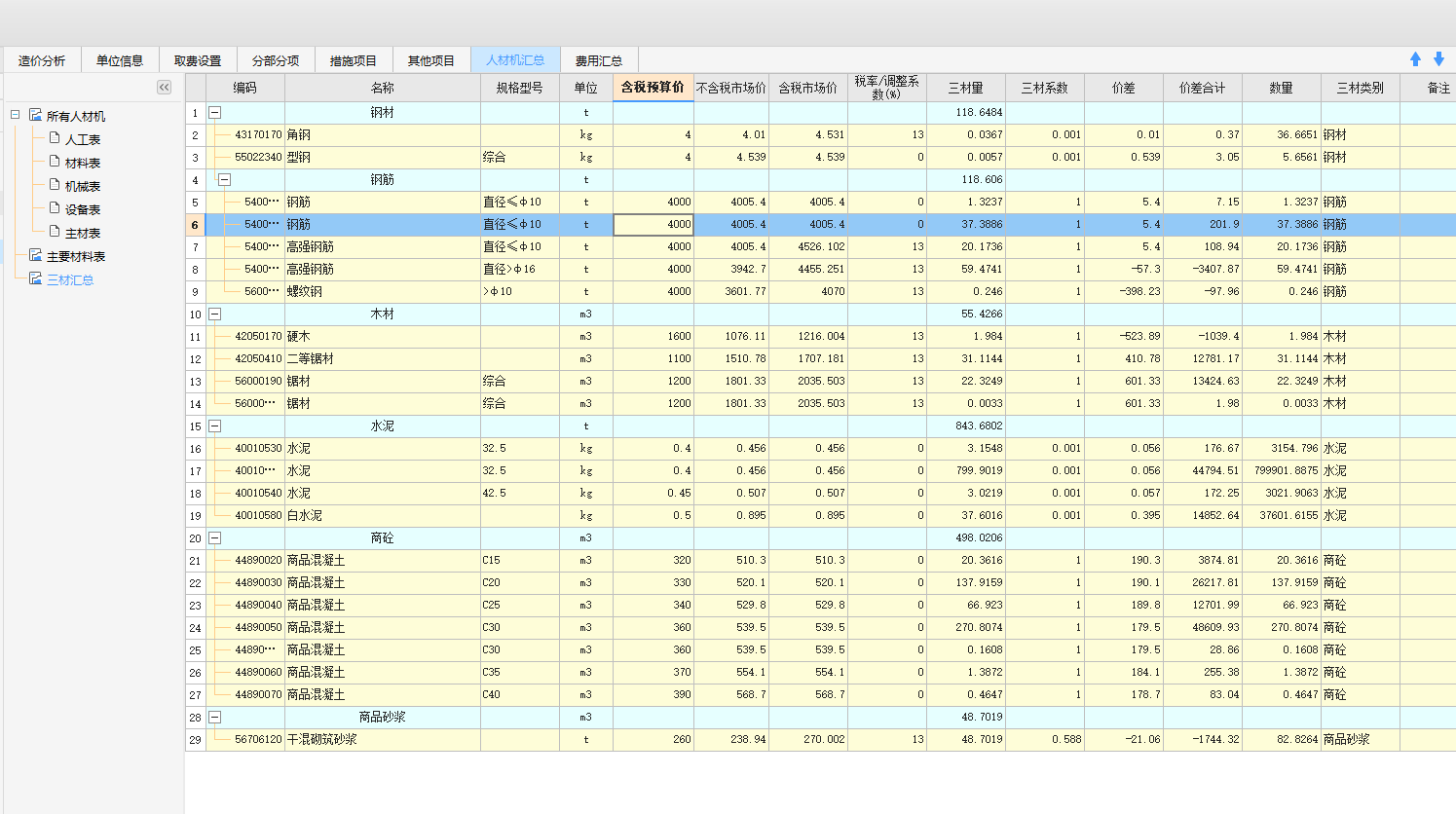The height and width of the screenshot is (814, 1456).
Task: Click the 干混砌筑砂浆 name cell
Action: pyautogui.click(x=383, y=740)
